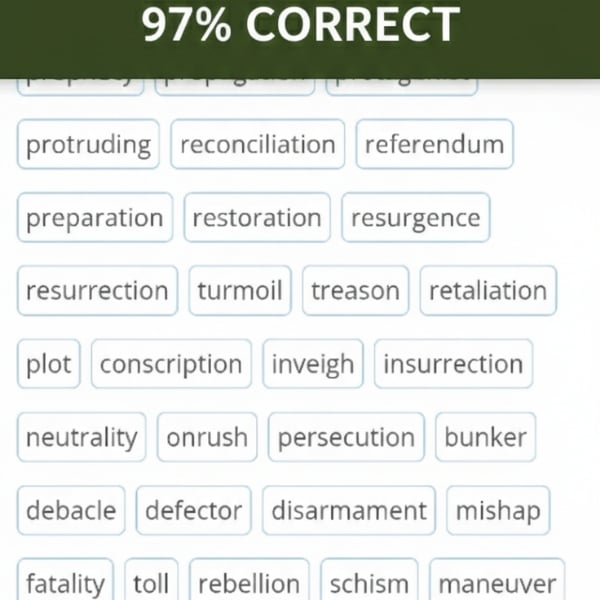Tap the 'bunker' word chip

click(485, 437)
